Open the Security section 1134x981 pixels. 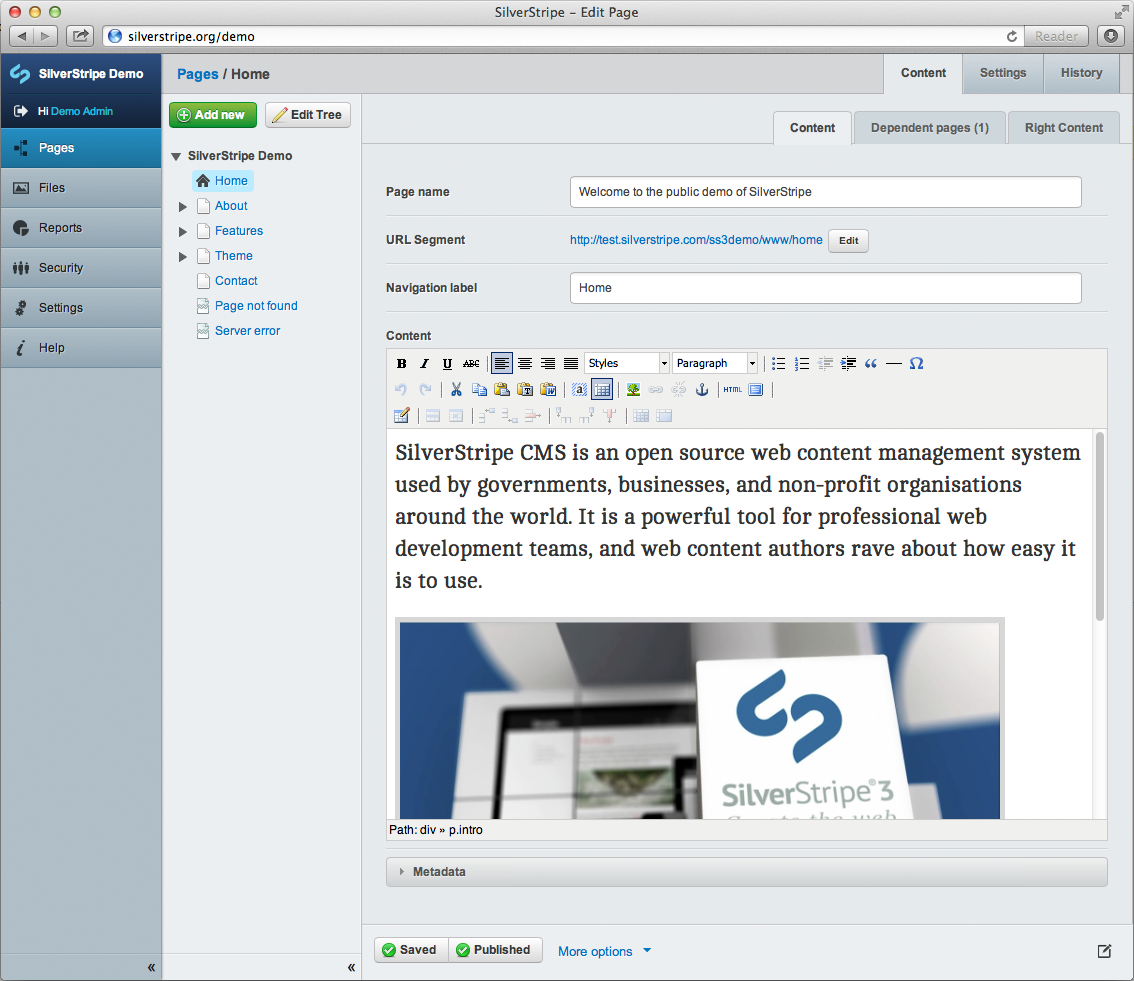pyautogui.click(x=81, y=268)
